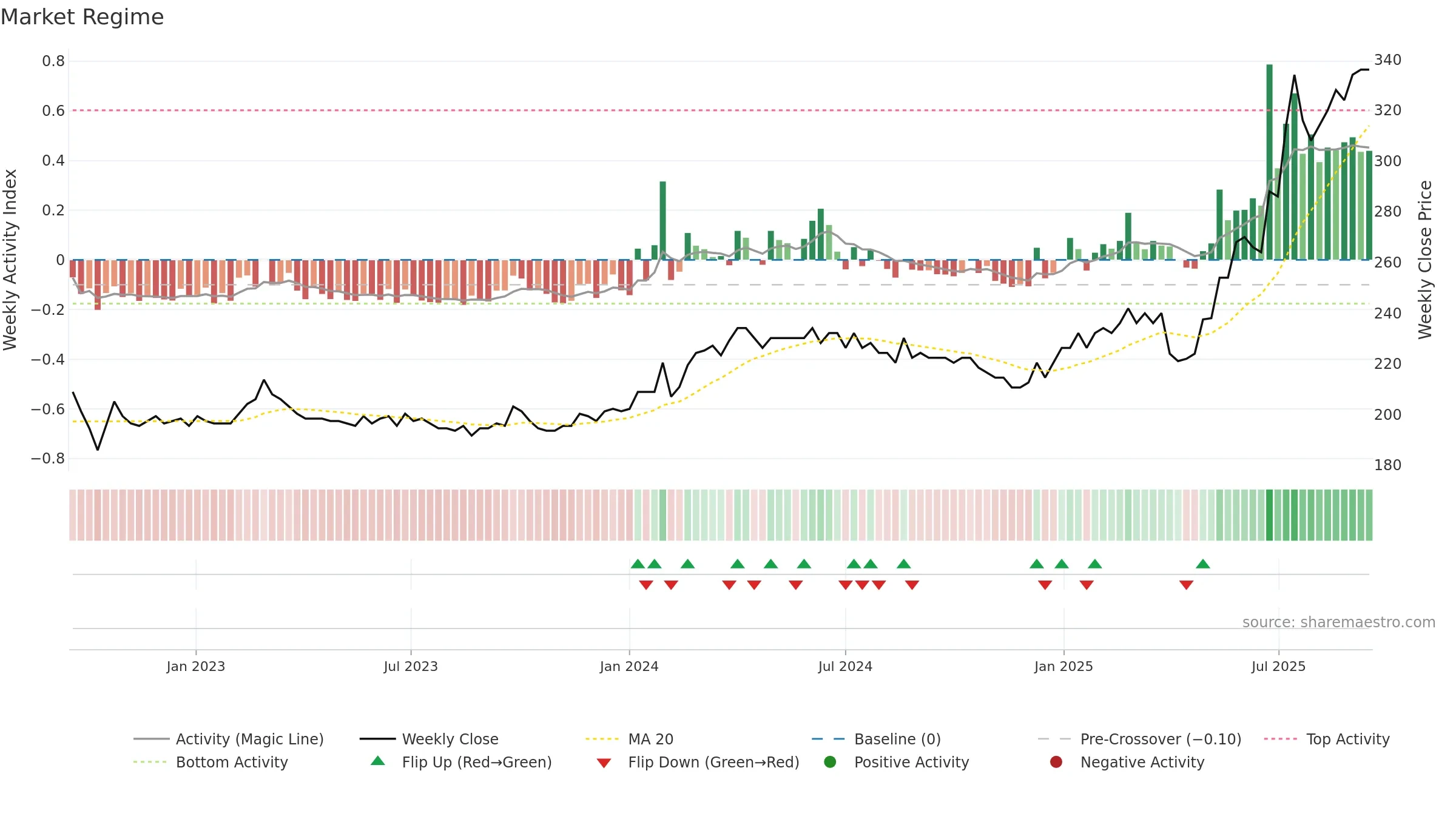Toggle the Top Activity legend entry
Viewport: 1456px width, 819px height.
tap(1327, 739)
